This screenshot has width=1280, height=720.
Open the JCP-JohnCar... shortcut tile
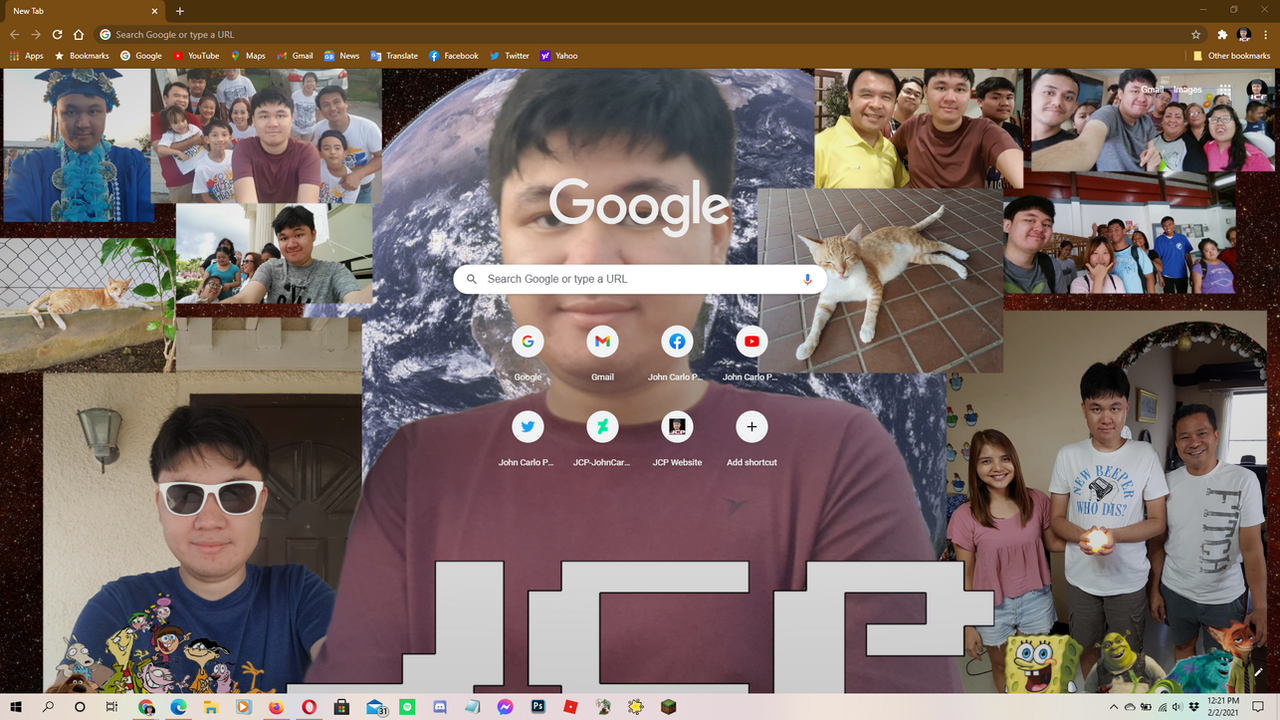click(602, 439)
